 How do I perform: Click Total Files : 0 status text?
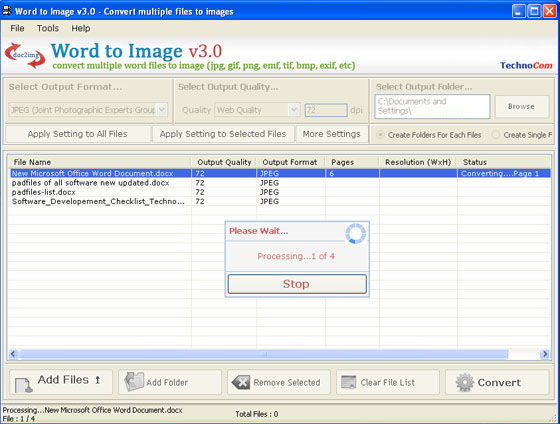pyautogui.click(x=257, y=414)
